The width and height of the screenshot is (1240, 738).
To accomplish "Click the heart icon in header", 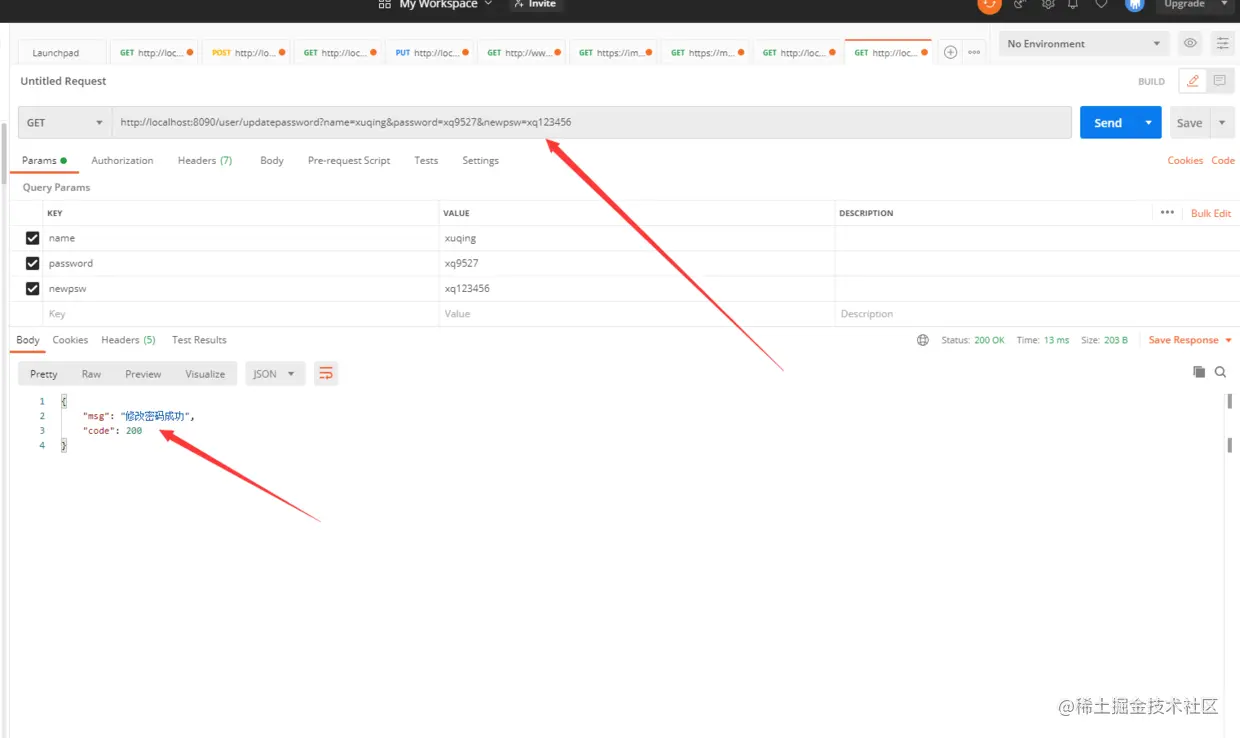I will [1101, 4].
